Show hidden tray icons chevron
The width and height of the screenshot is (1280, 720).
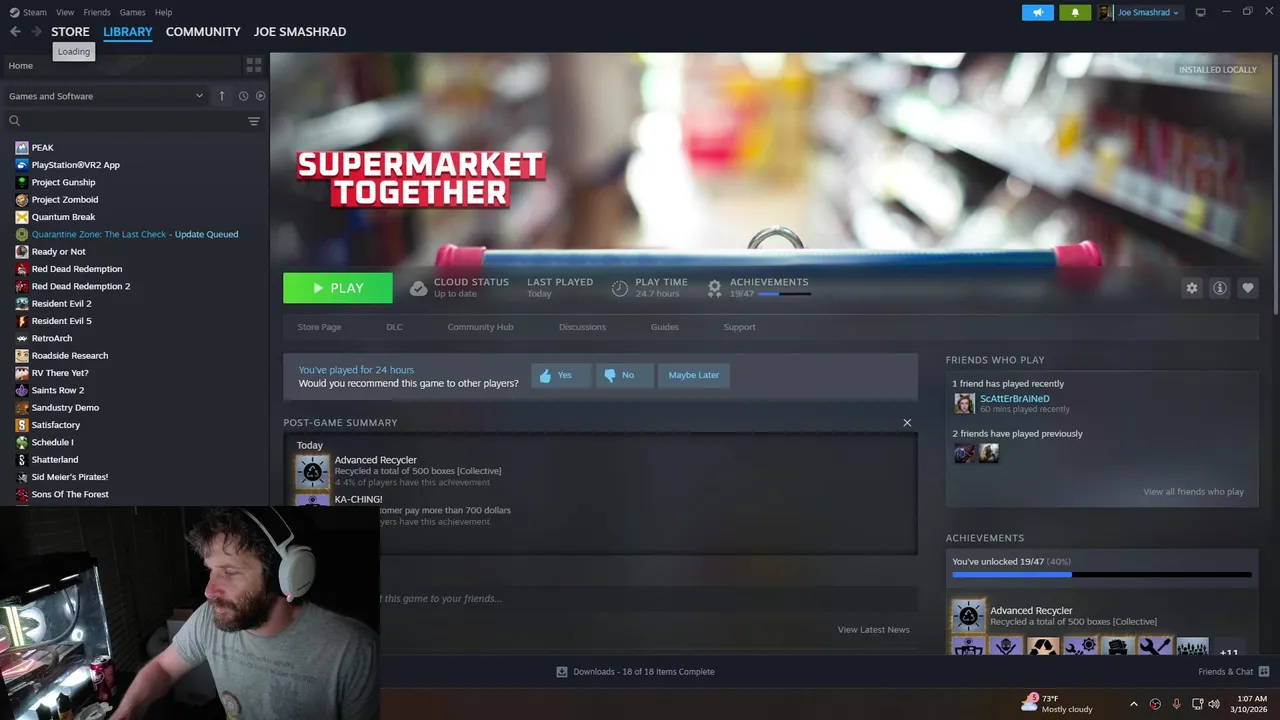pyautogui.click(x=1133, y=704)
